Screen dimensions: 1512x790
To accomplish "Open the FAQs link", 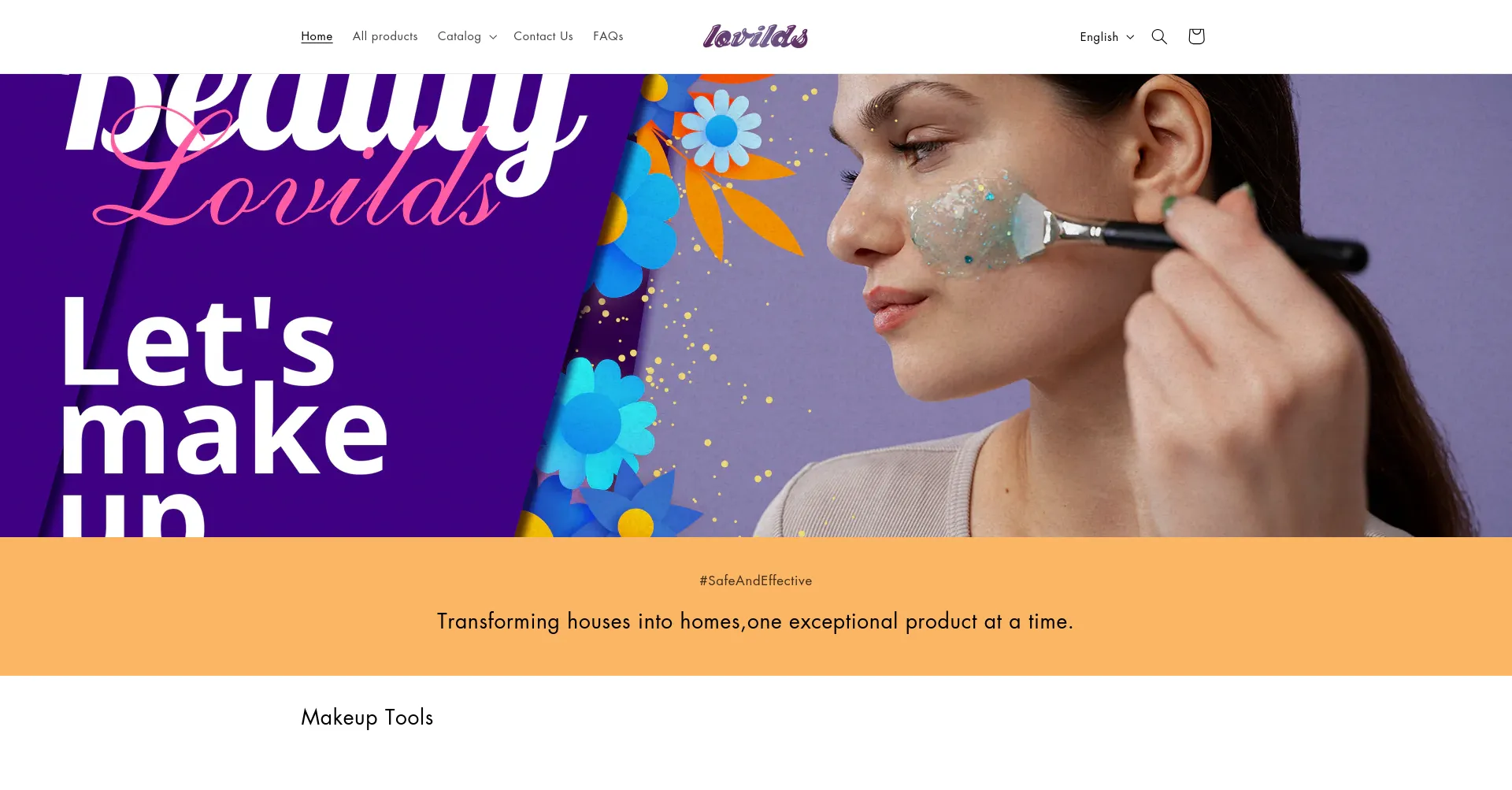I will [x=608, y=36].
